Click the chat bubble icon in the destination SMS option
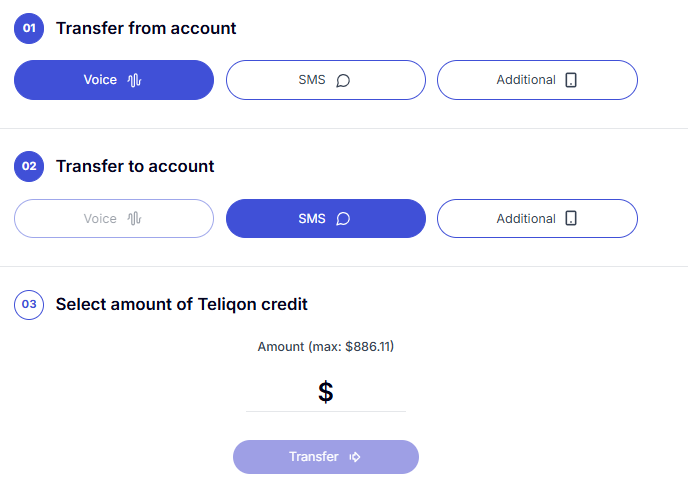Viewport: 688px width, 493px height. [343, 219]
